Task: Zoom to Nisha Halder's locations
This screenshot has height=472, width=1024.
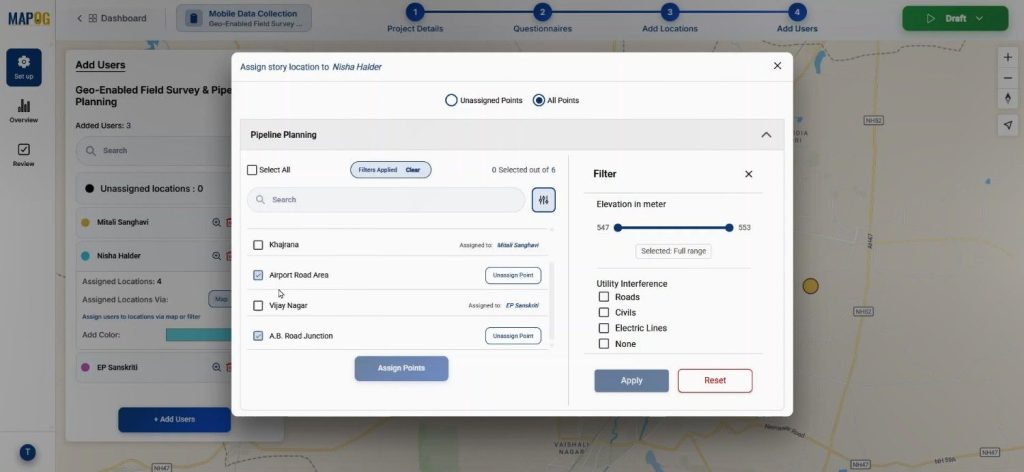Action: click(216, 256)
